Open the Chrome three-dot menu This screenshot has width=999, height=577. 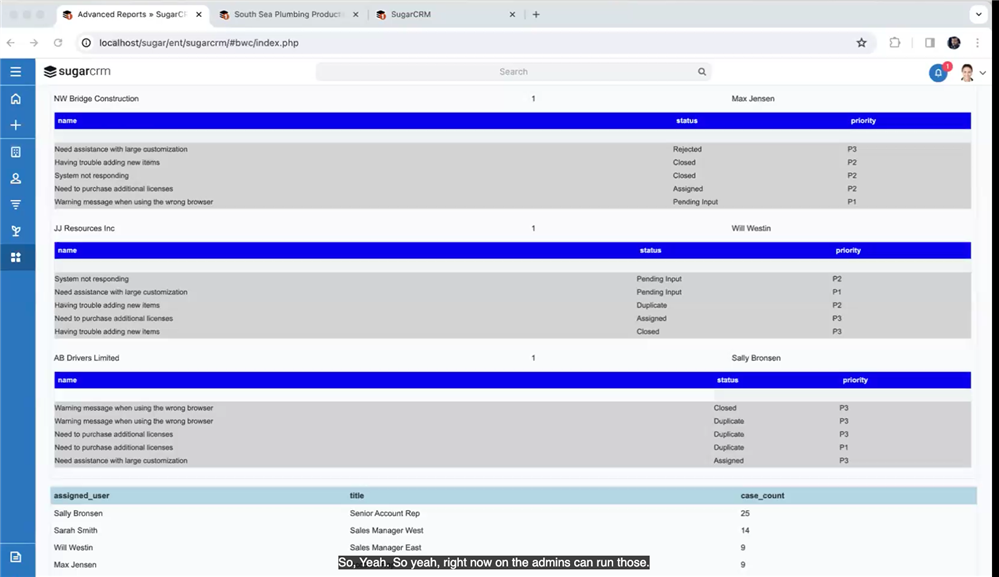977,43
